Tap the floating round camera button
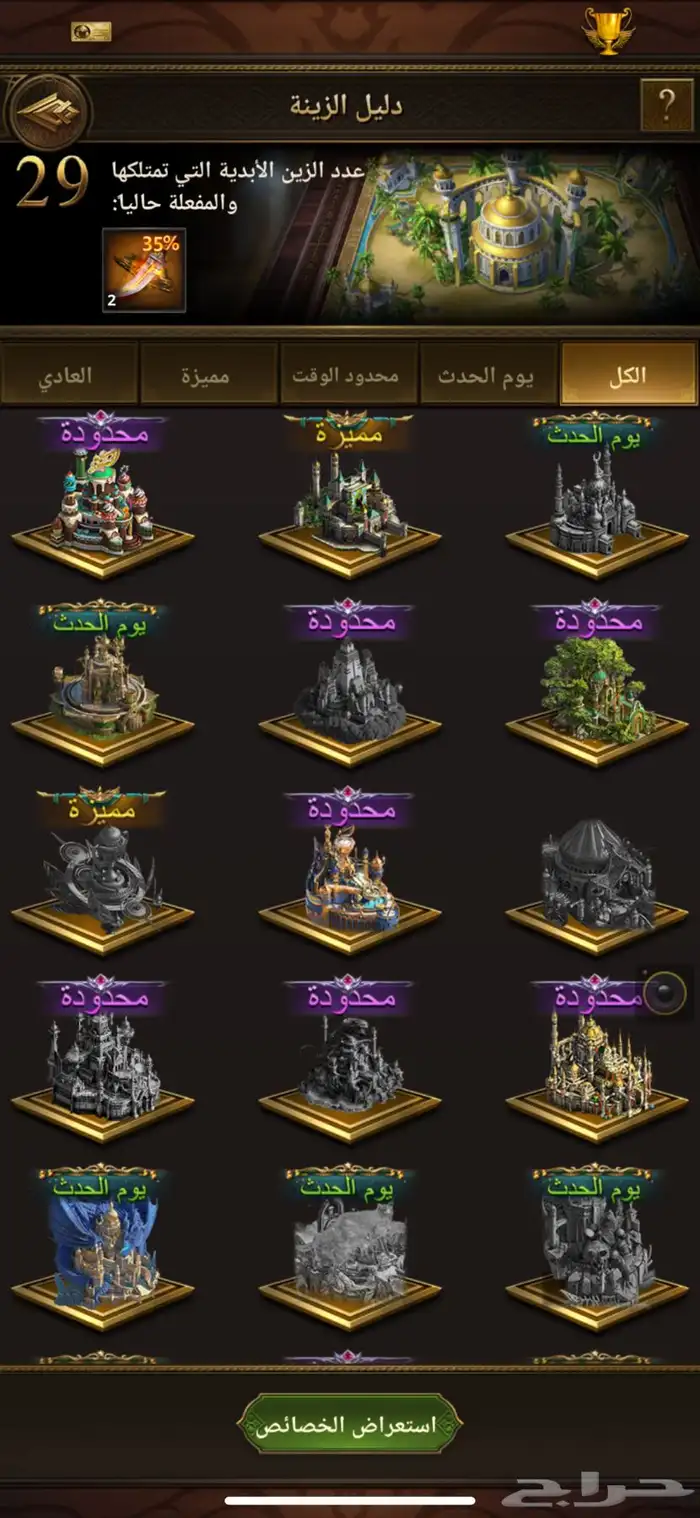Image resolution: width=700 pixels, height=1518 pixels. 664,992
